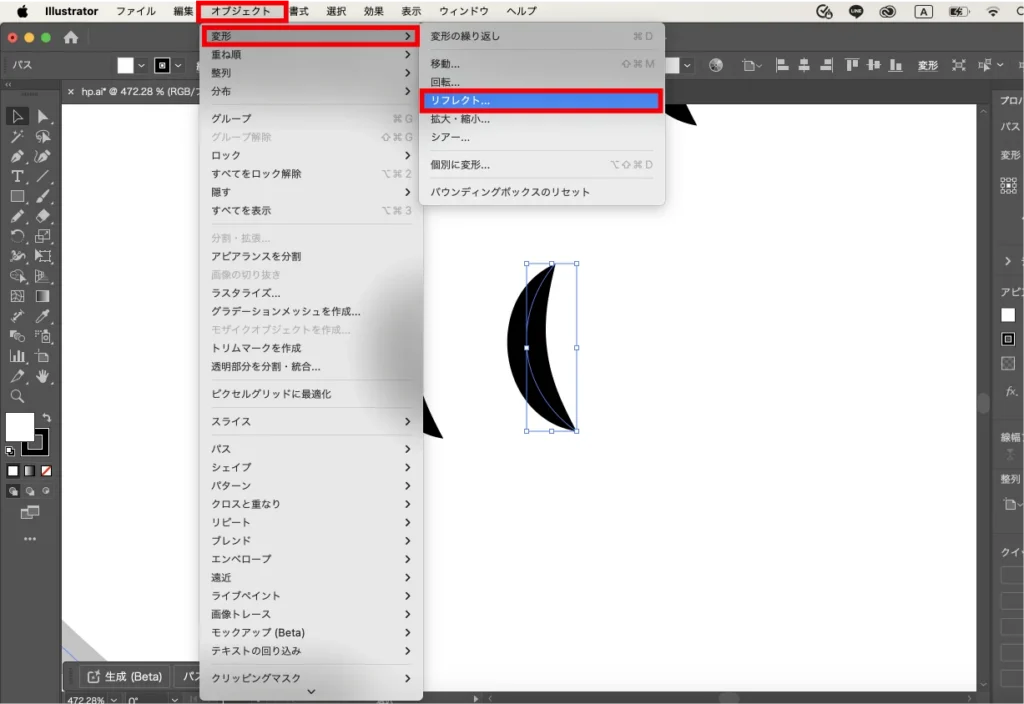Expand the ブレンド submenu

tap(310, 540)
